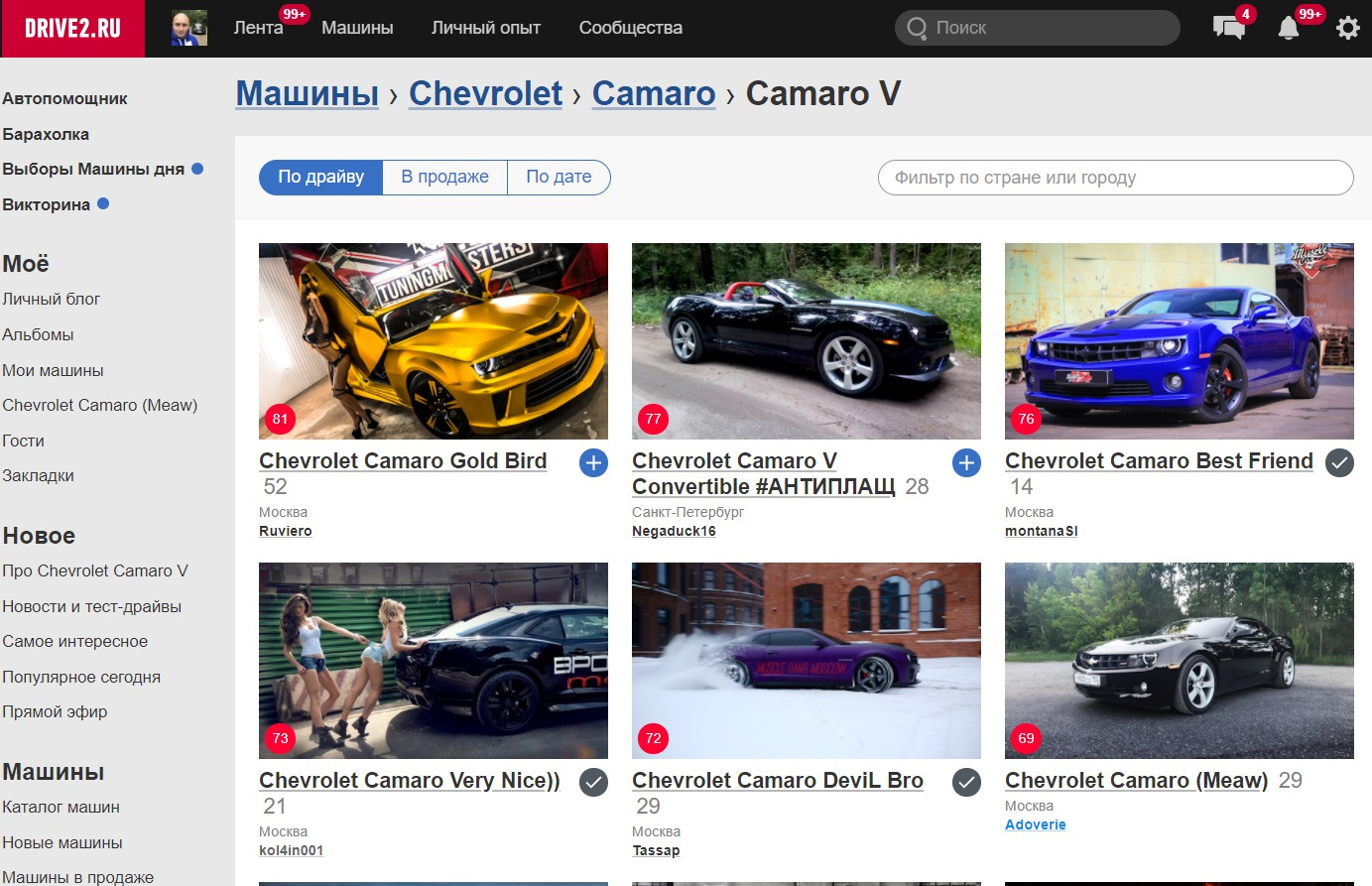Open user Ruviero profile link
Screen dimensions: 1372x886
286,531
